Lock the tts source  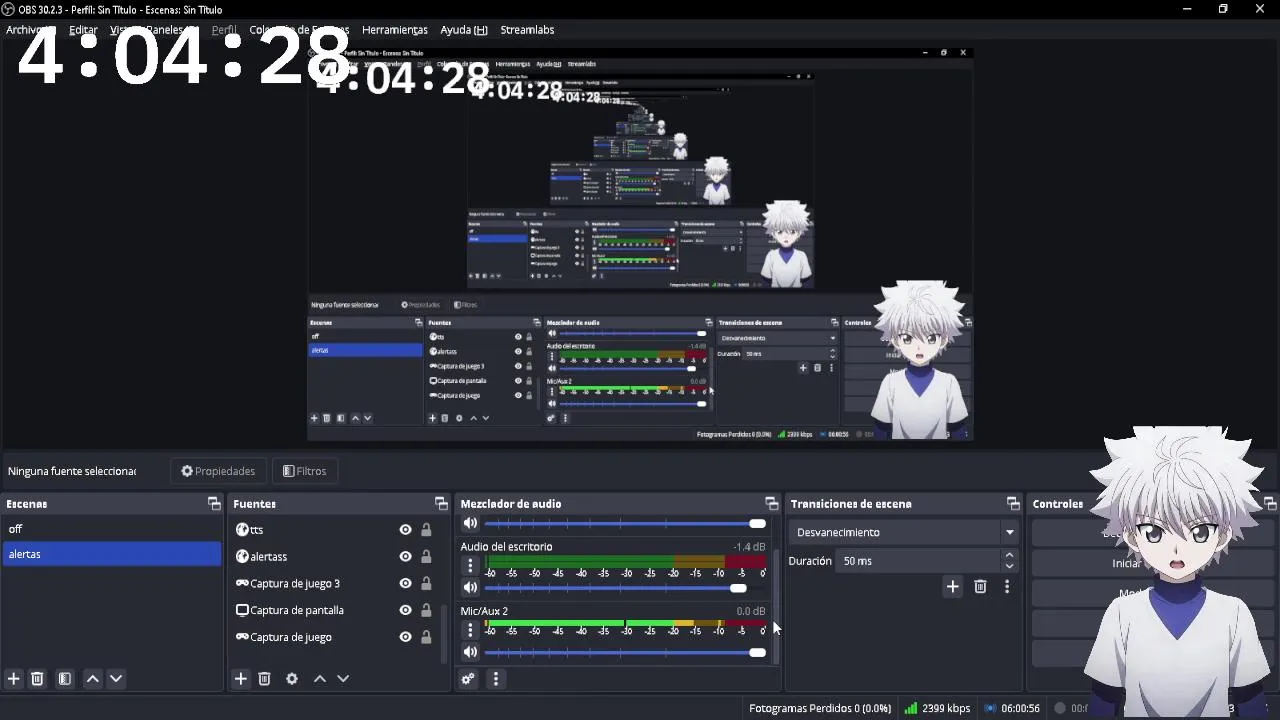pyautogui.click(x=426, y=530)
